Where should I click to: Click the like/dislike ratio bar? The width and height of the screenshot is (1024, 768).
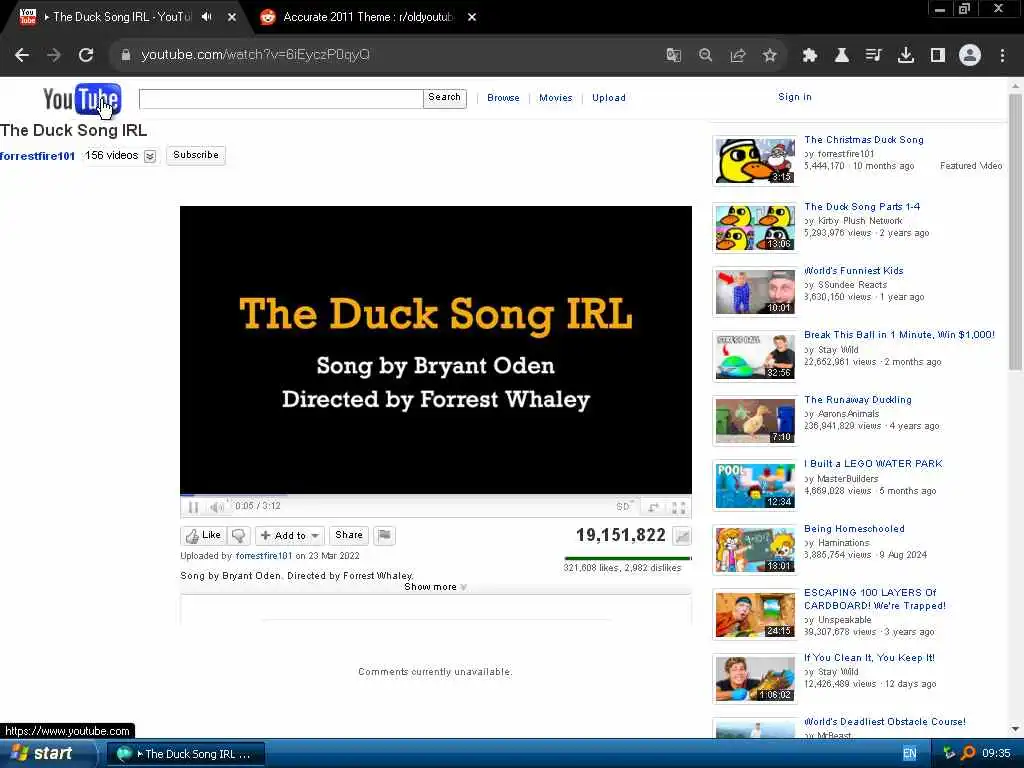pyautogui.click(x=627, y=558)
